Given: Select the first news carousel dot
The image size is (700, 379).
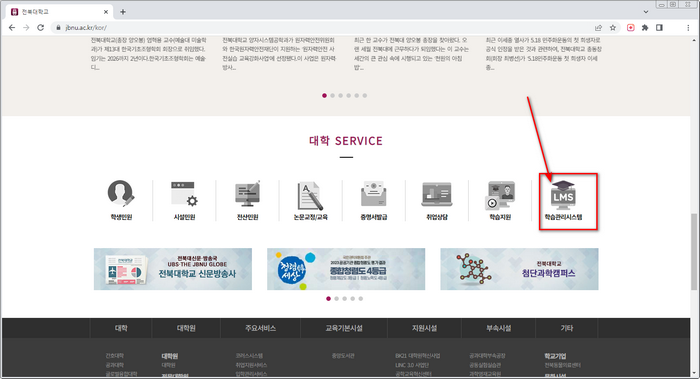Looking at the screenshot, I should coord(325,96).
